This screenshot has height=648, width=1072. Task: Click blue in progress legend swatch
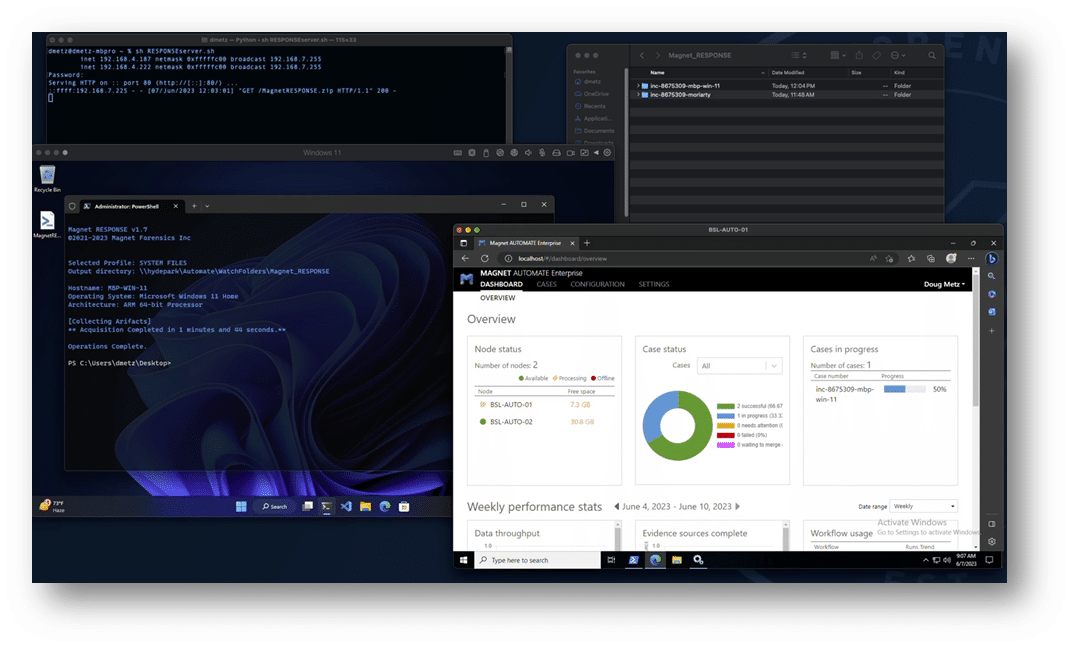(x=725, y=416)
